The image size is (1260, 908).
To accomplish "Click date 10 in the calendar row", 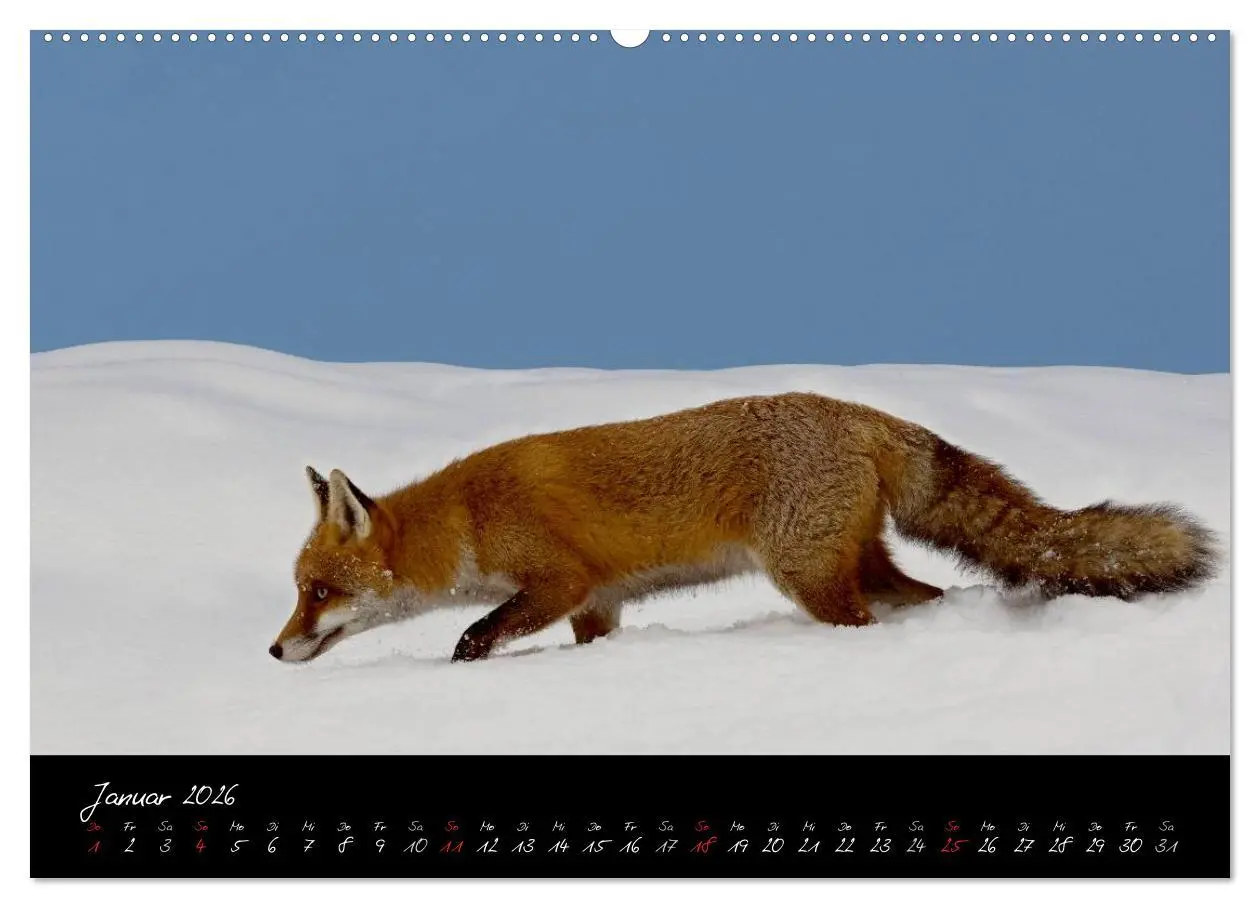I will click(x=415, y=846).
